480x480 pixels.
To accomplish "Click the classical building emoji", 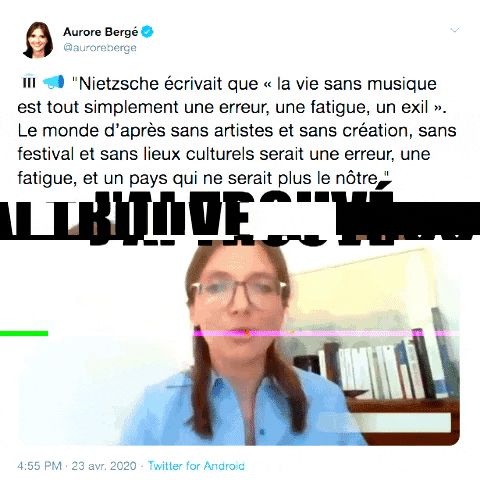I will coord(29,81).
